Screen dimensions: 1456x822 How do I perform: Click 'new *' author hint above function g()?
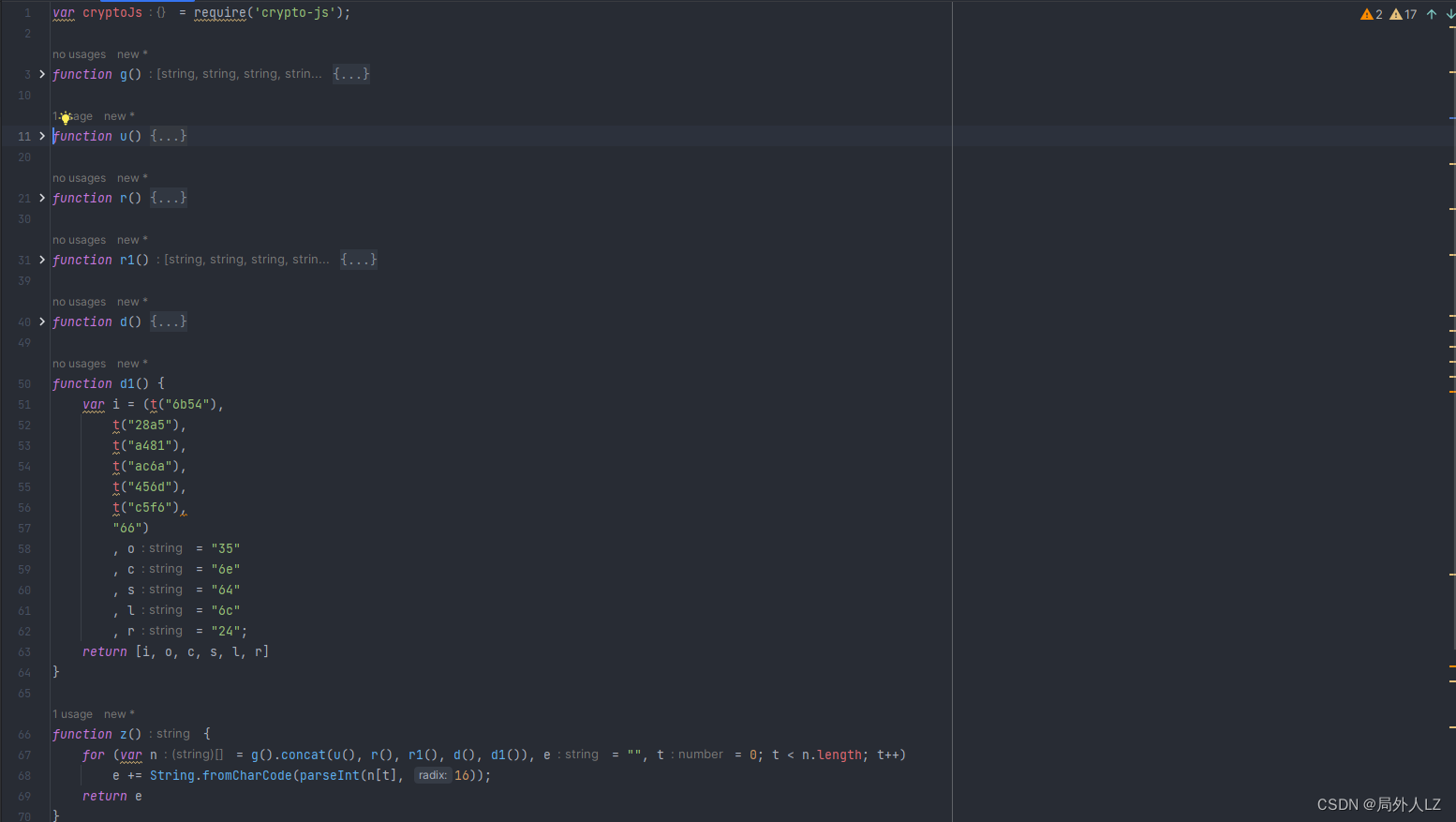tap(132, 54)
